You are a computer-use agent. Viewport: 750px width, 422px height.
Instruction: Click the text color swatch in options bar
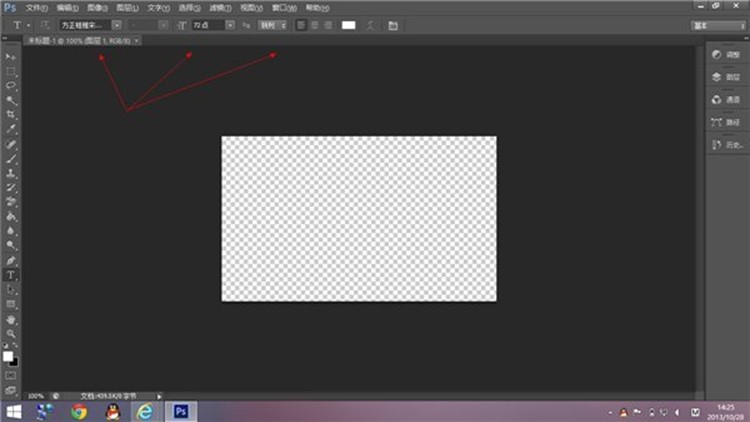348,24
